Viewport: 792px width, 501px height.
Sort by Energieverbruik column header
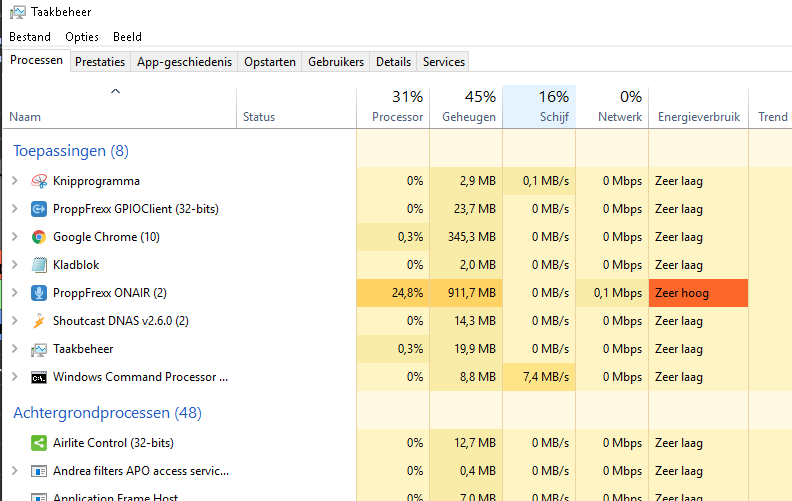pos(699,107)
